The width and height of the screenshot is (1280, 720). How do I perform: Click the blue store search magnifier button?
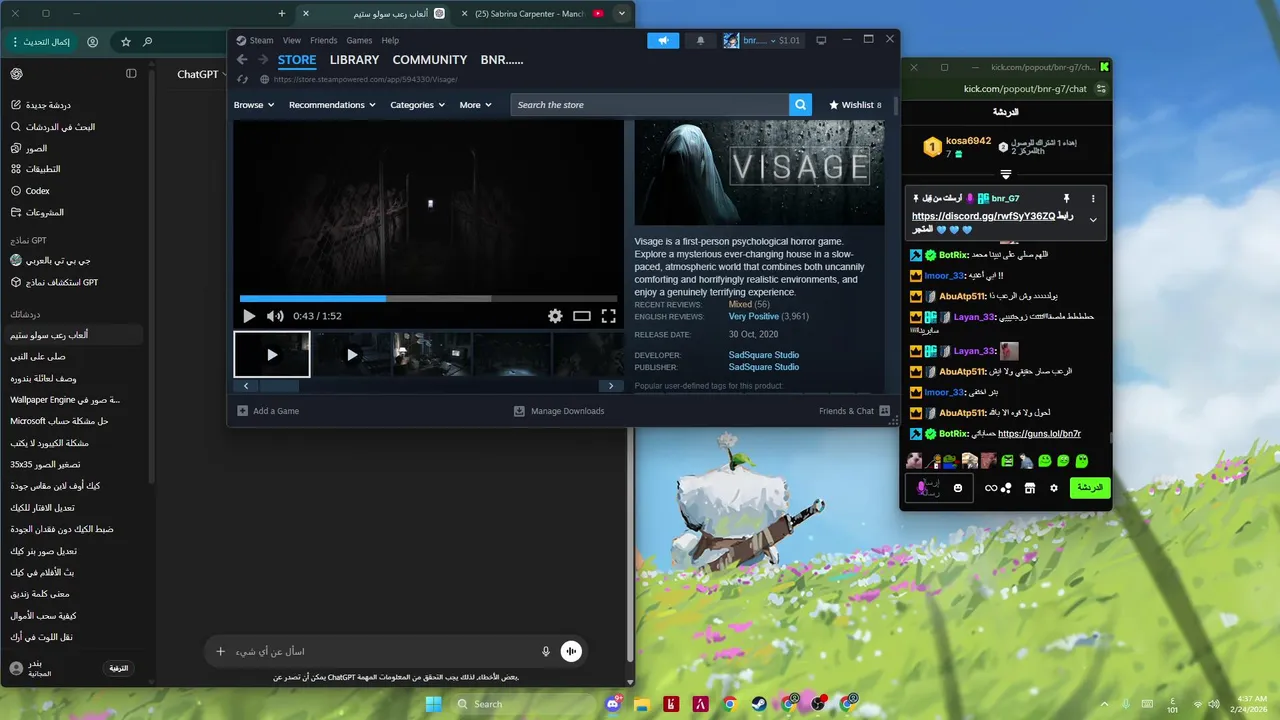point(800,105)
